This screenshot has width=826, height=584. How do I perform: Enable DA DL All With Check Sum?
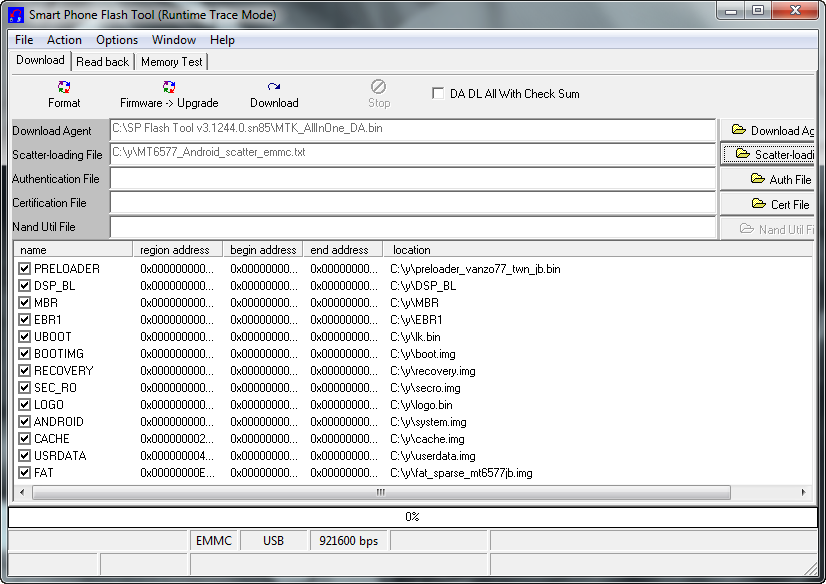[438, 93]
